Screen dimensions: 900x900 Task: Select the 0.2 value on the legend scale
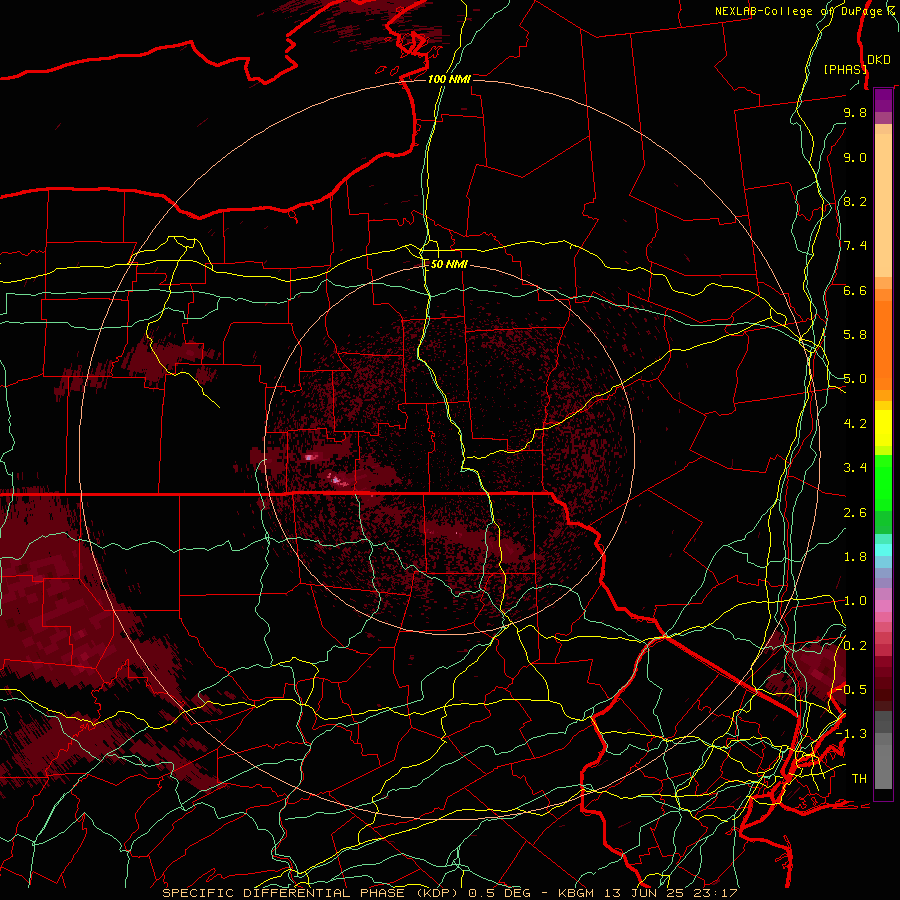coord(855,645)
